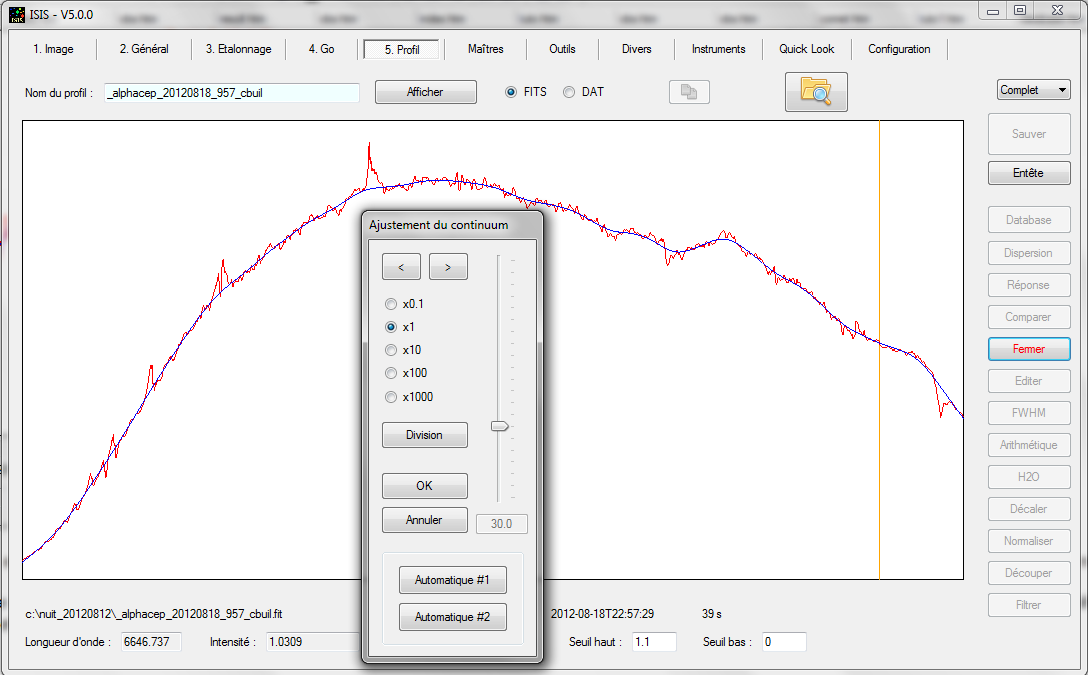Click the 'Ajustement du continuum' dialog title
The width and height of the screenshot is (1088, 675).
(x=439, y=225)
